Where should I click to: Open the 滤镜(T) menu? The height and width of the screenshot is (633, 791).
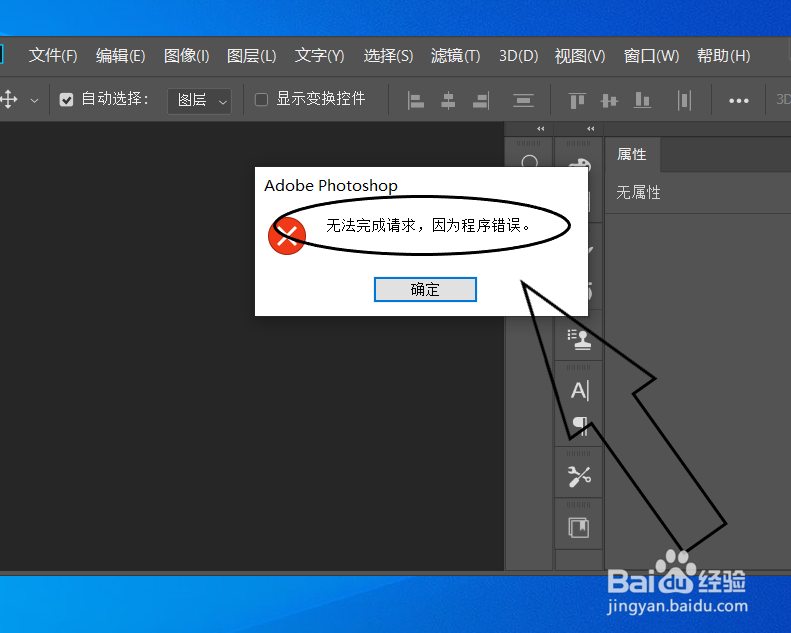click(x=456, y=55)
